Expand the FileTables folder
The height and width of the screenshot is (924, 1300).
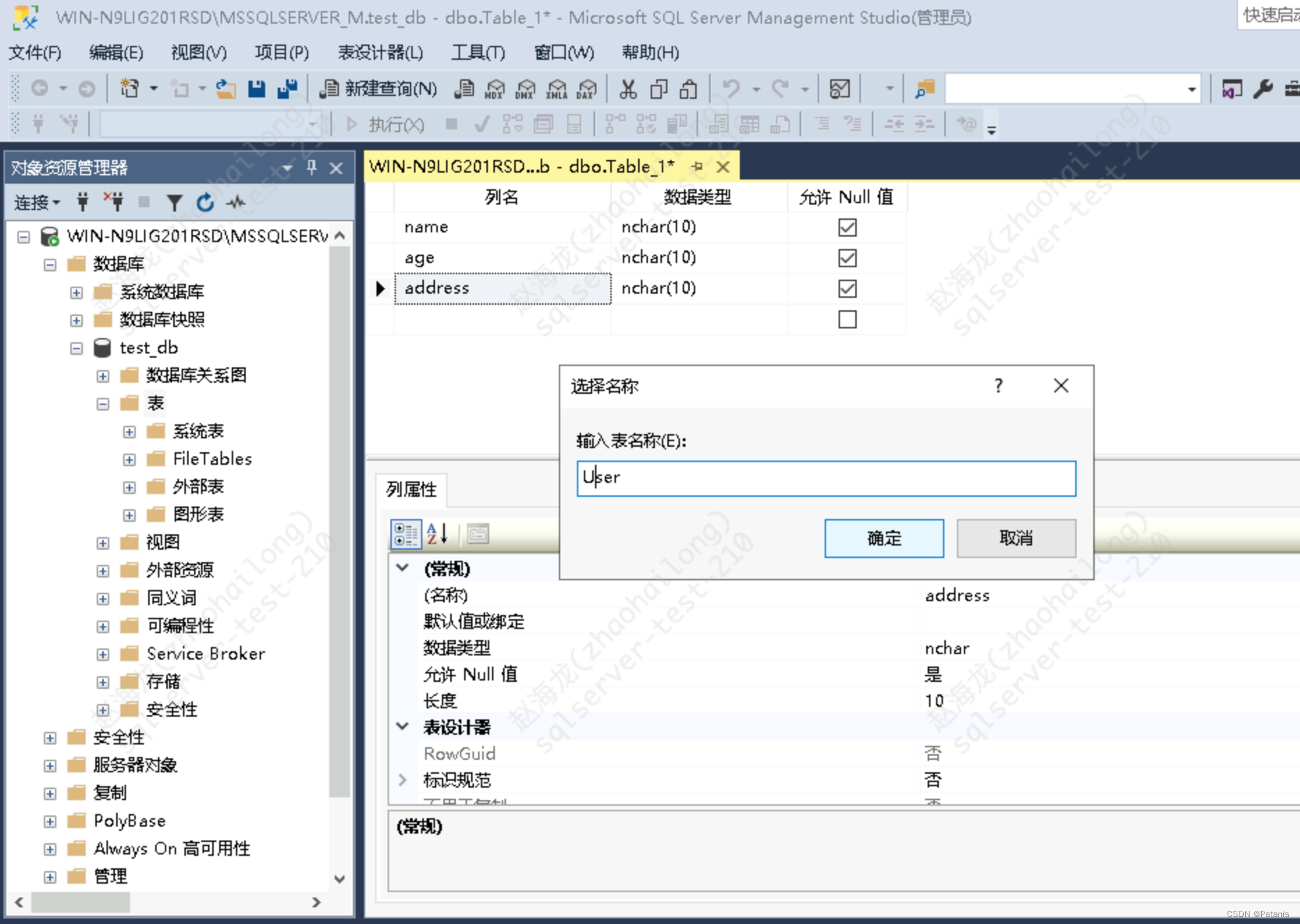tap(129, 459)
